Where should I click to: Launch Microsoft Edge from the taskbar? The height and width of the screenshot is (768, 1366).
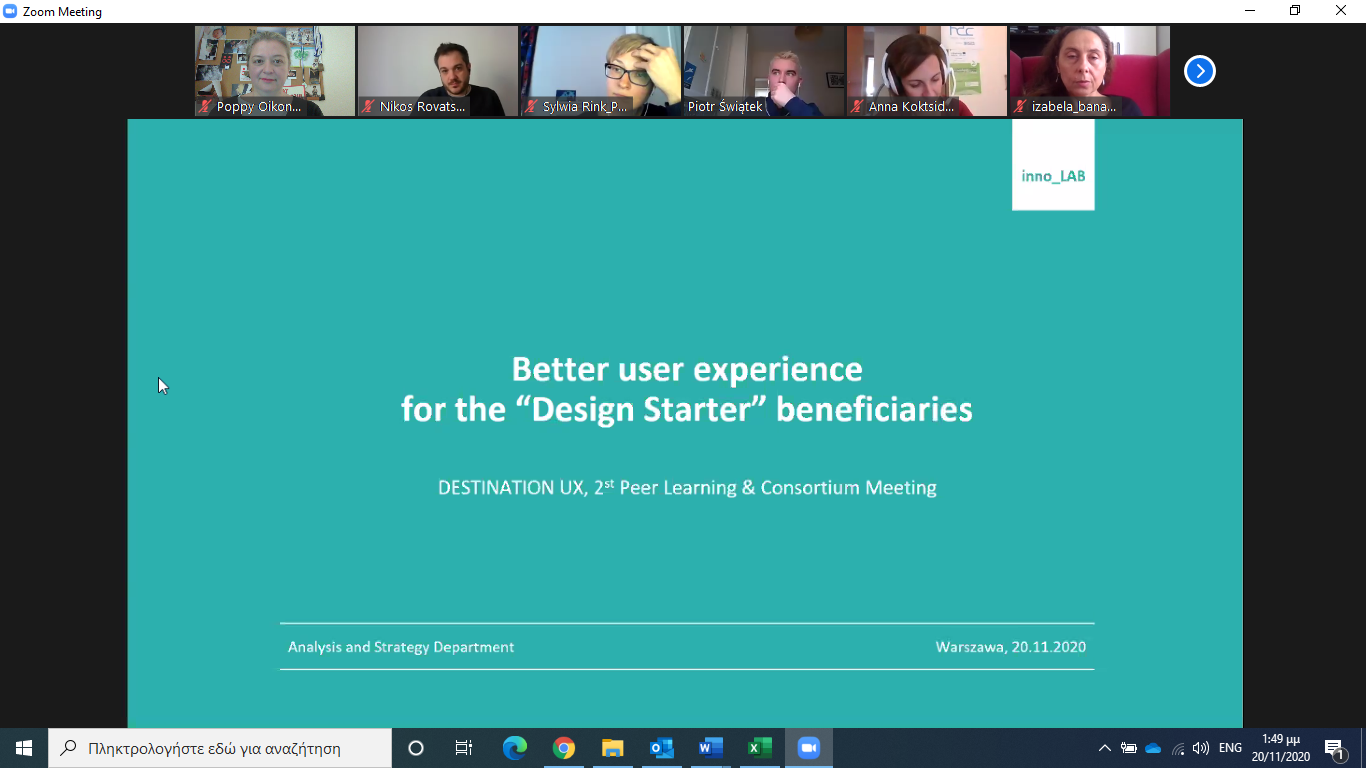click(x=515, y=748)
